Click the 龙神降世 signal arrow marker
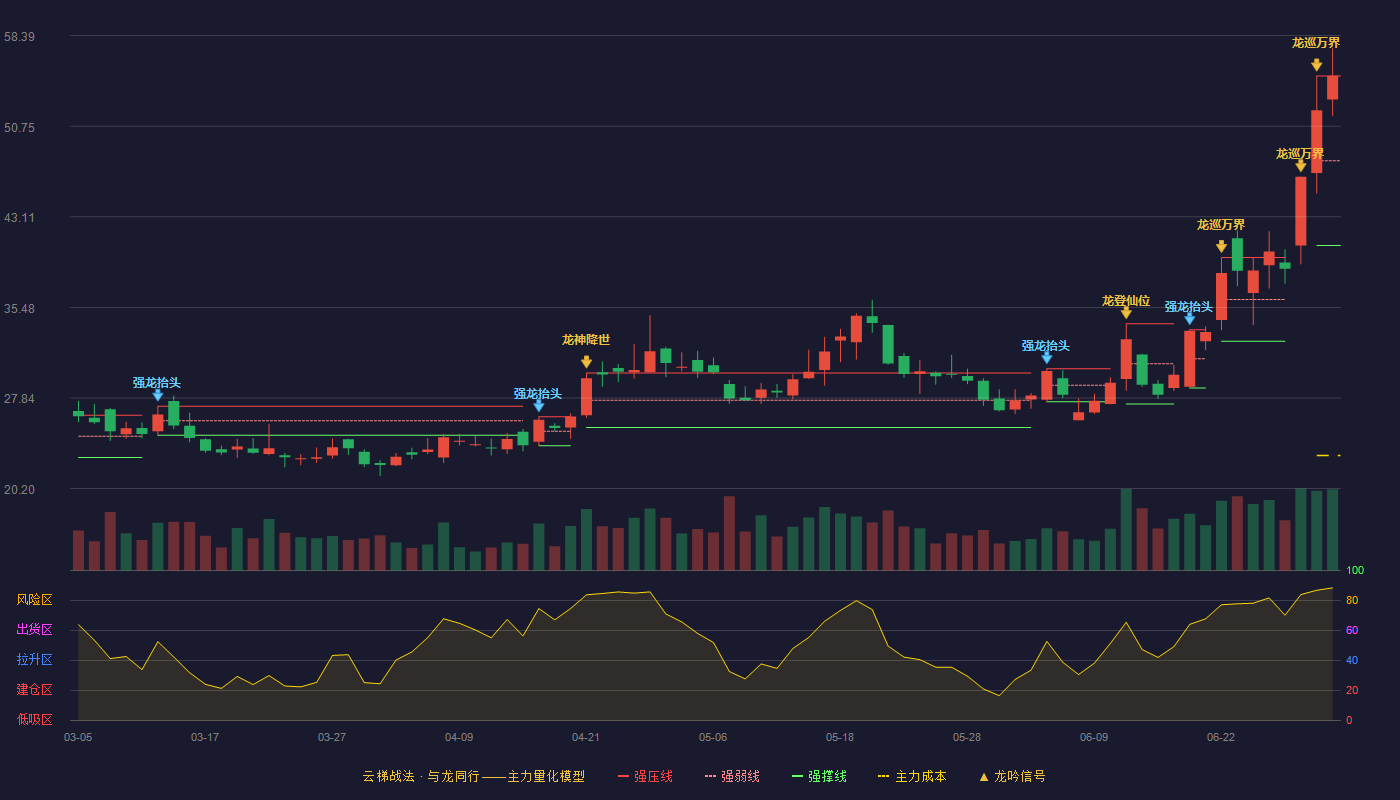 point(586,362)
